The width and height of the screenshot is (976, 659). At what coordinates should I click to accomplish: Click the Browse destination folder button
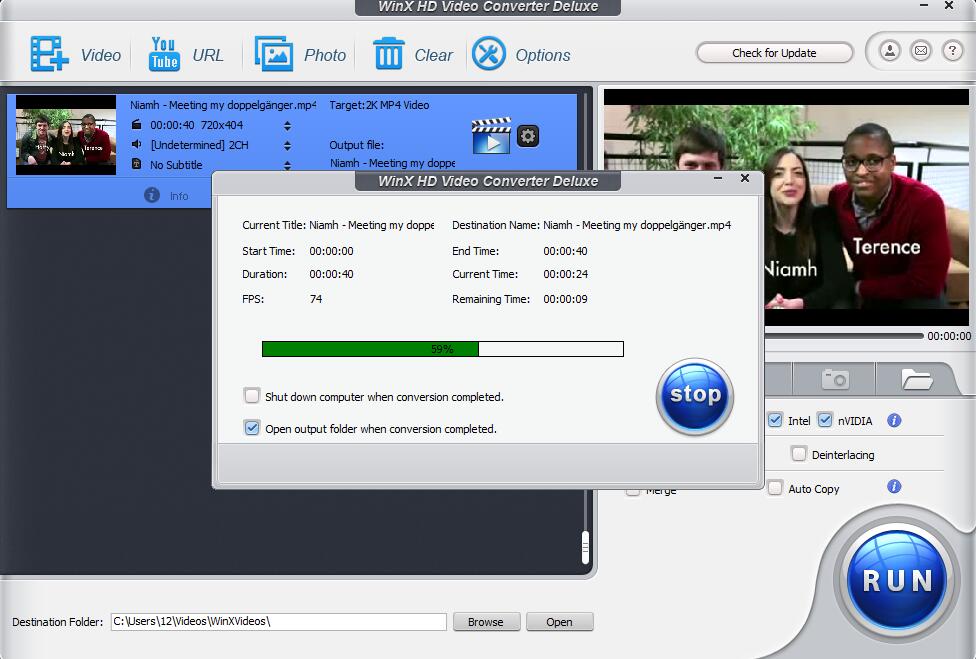click(486, 621)
